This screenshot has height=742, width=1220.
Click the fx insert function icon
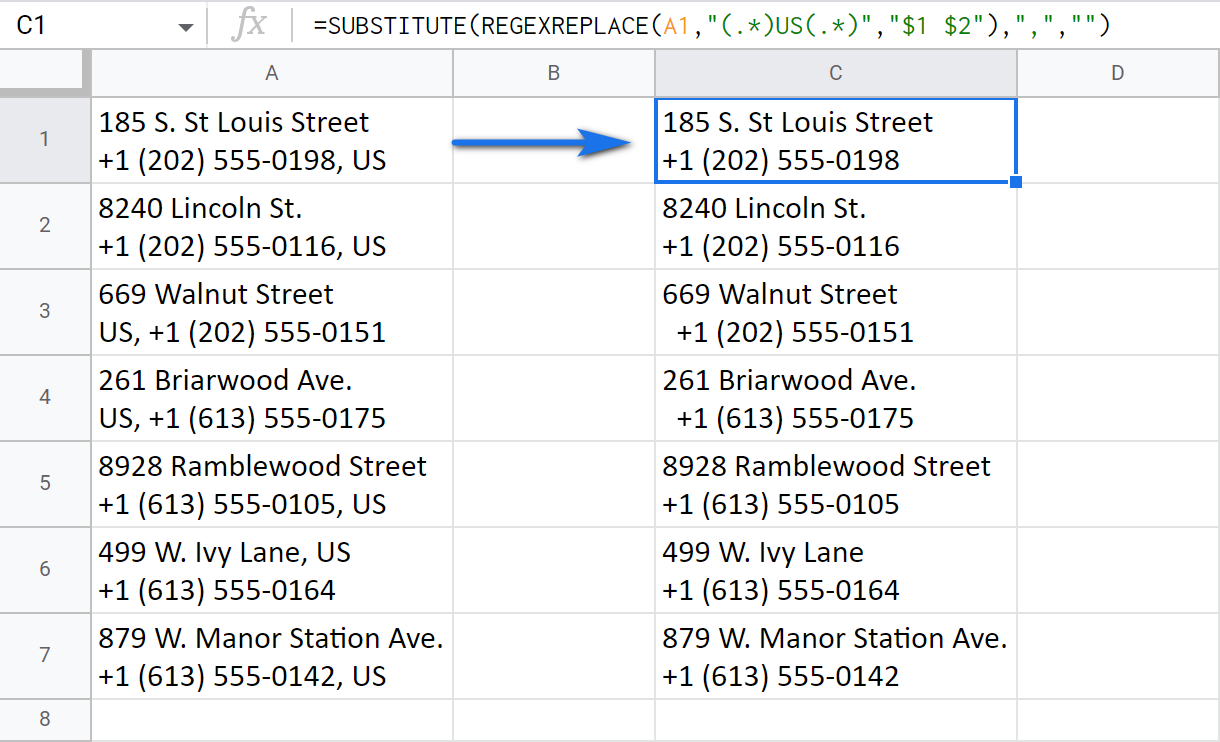tap(251, 24)
